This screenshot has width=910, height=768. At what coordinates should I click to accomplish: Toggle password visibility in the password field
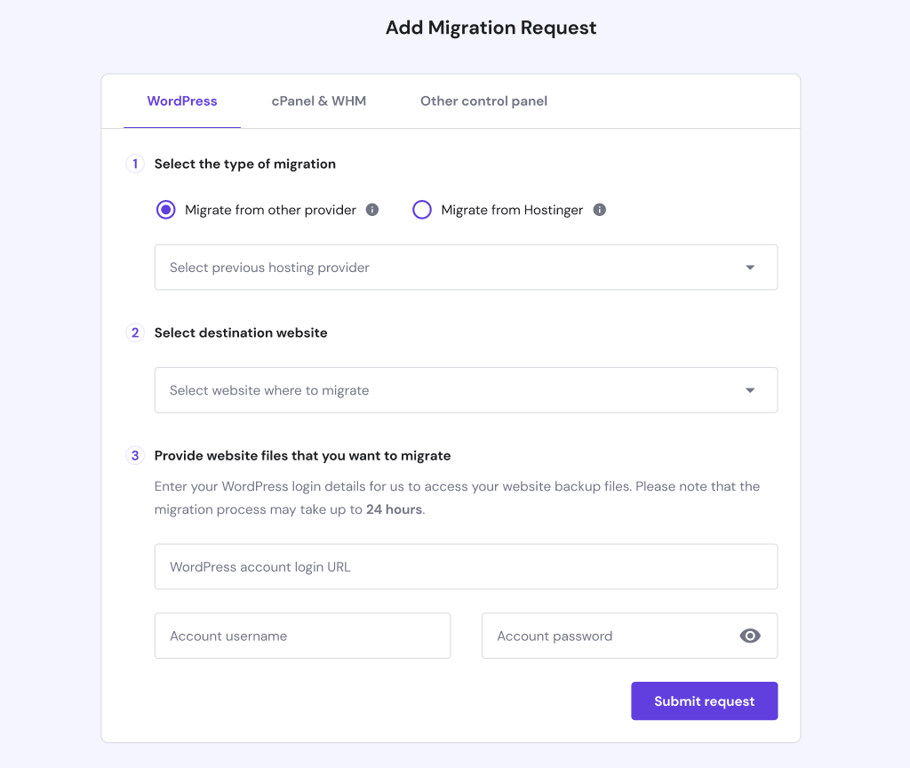(x=750, y=635)
